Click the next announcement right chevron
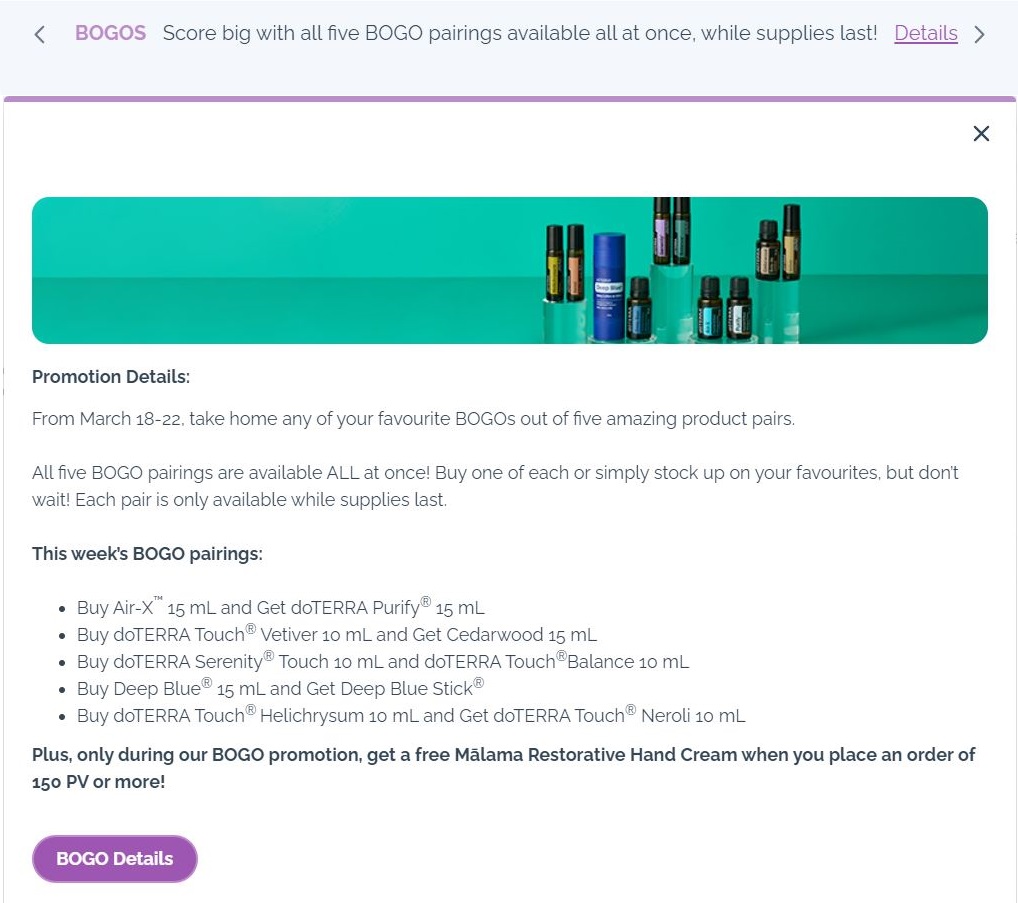1018x903 pixels. [979, 35]
